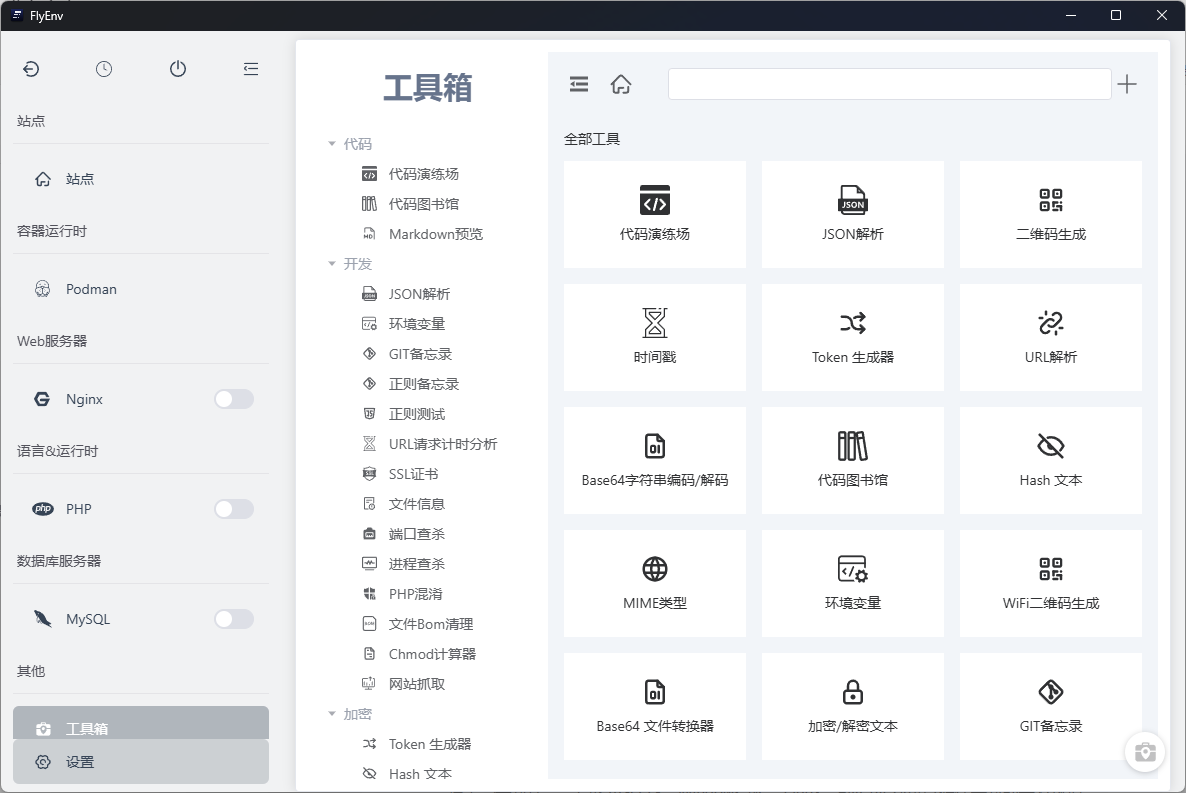Launch the 时间戳 timestamp tool
The height and width of the screenshot is (793, 1186).
point(654,337)
